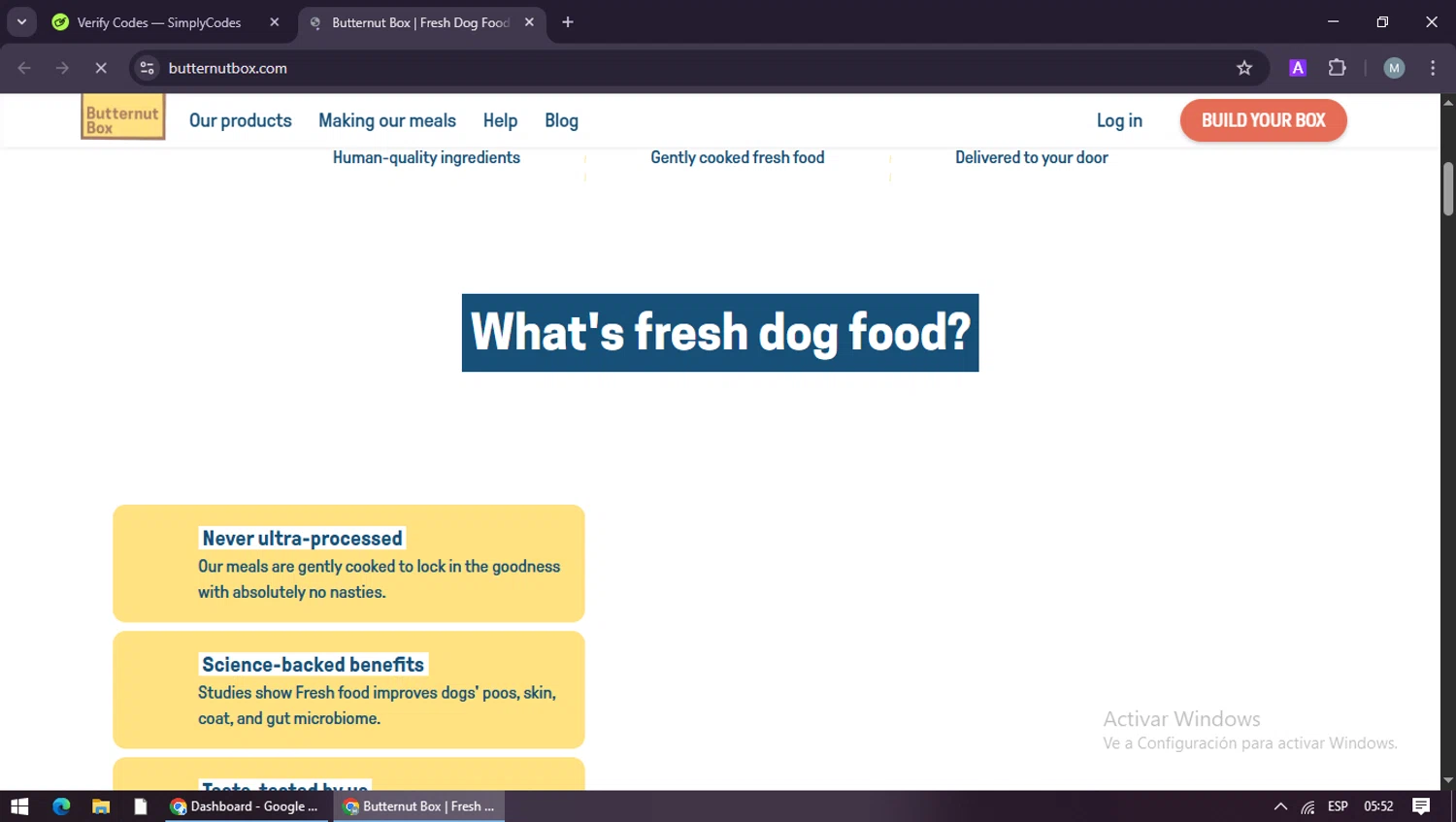The height and width of the screenshot is (822, 1456).
Task: View site information icon
Action: tap(147, 68)
